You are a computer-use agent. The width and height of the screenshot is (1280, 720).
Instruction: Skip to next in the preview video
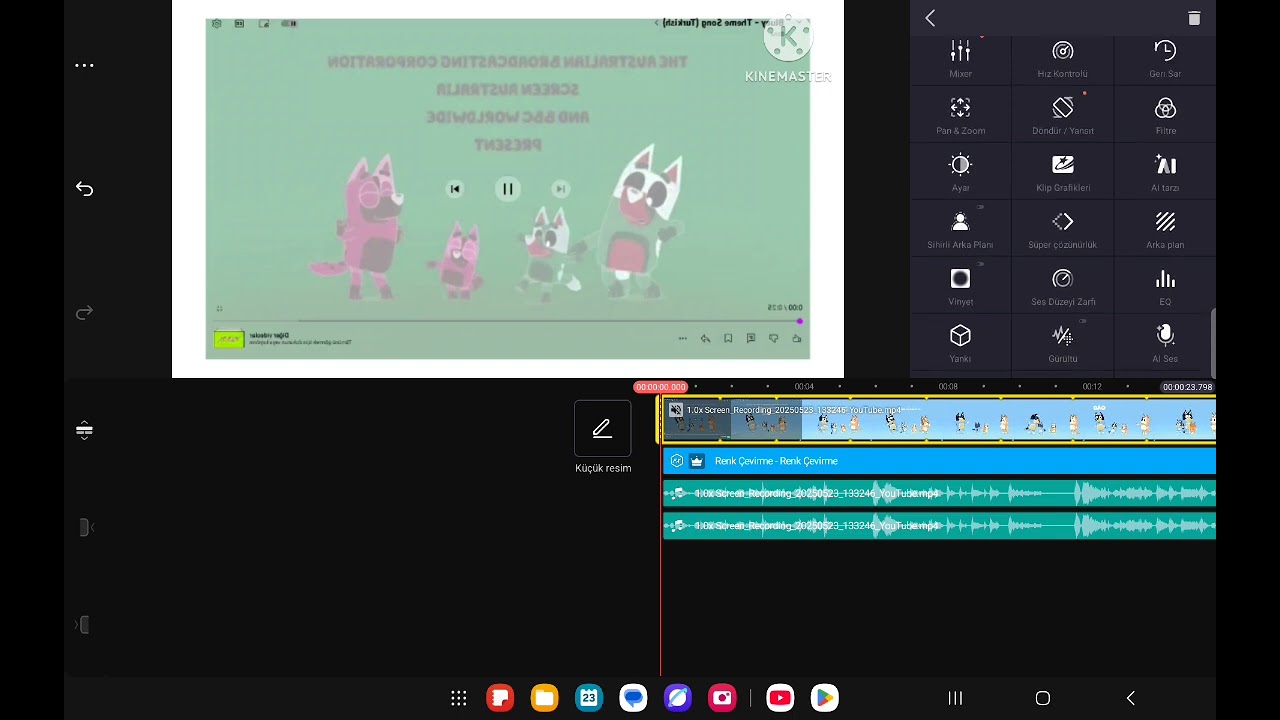click(x=560, y=189)
